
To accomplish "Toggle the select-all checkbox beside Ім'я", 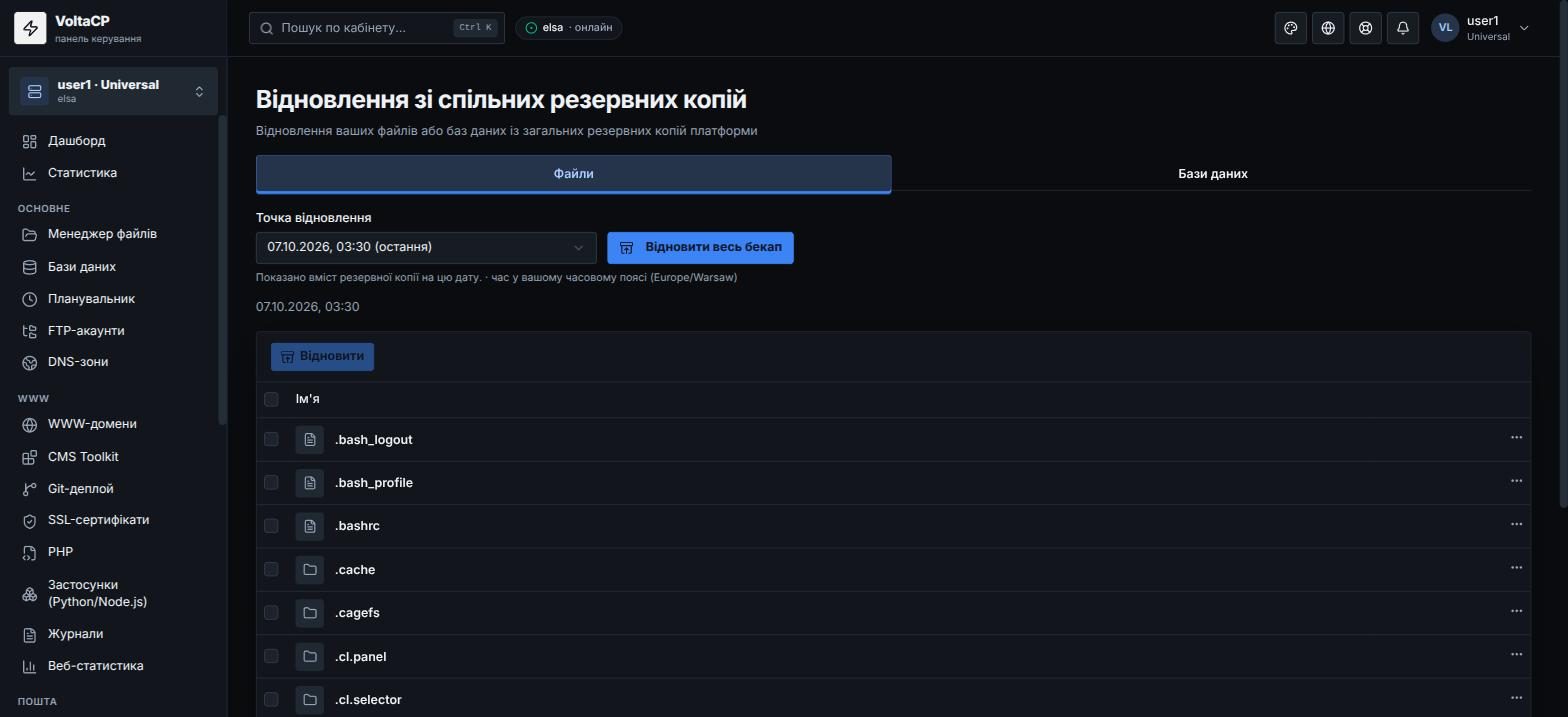I will 271,399.
